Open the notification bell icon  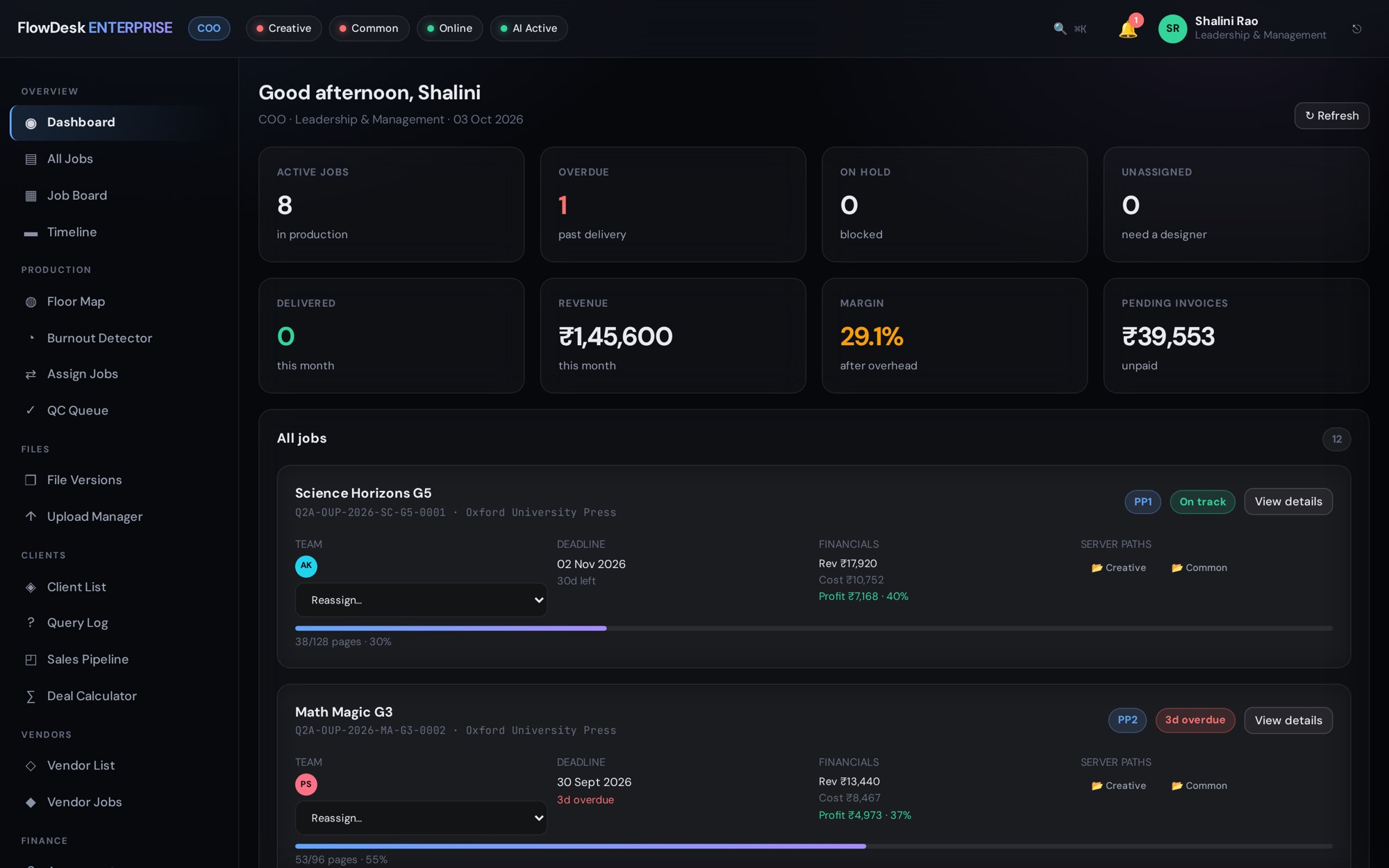(x=1128, y=29)
